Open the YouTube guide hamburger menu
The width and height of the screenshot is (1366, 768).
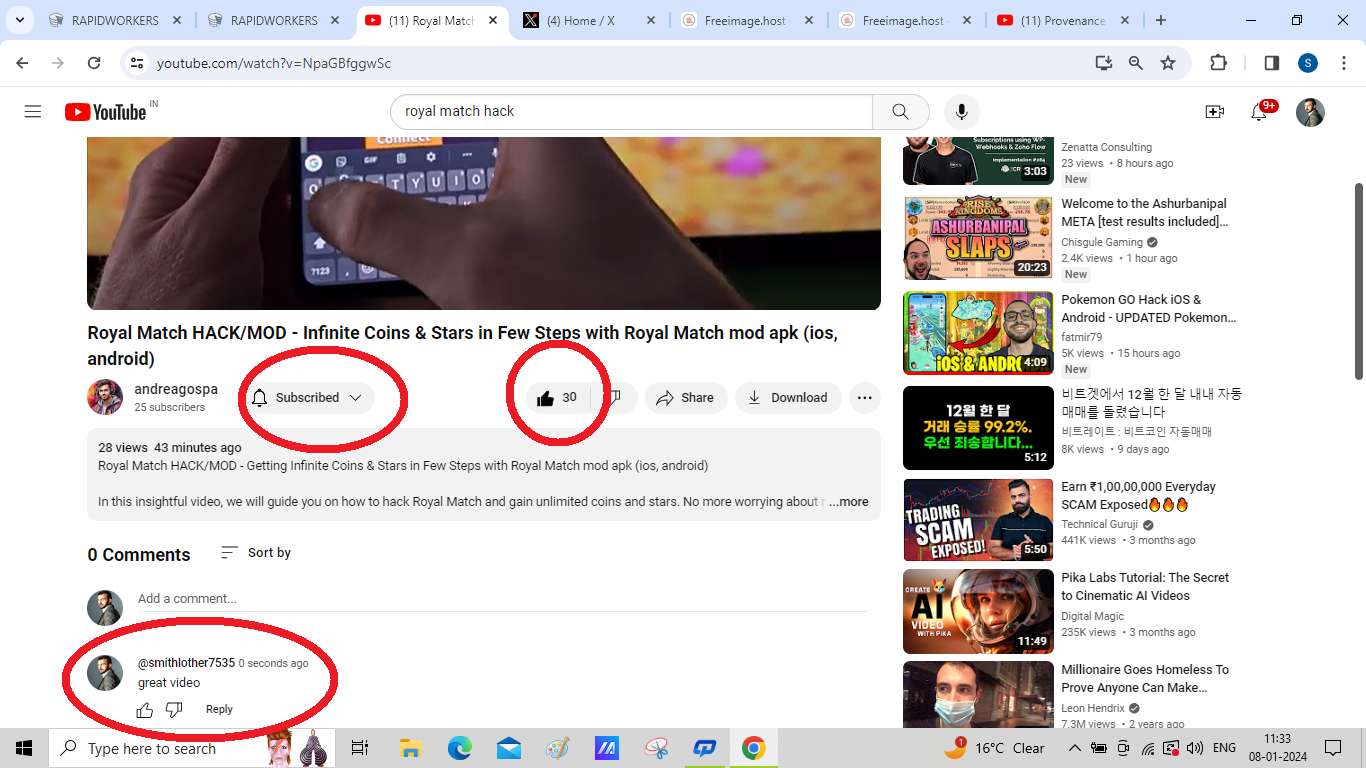pyautogui.click(x=33, y=112)
